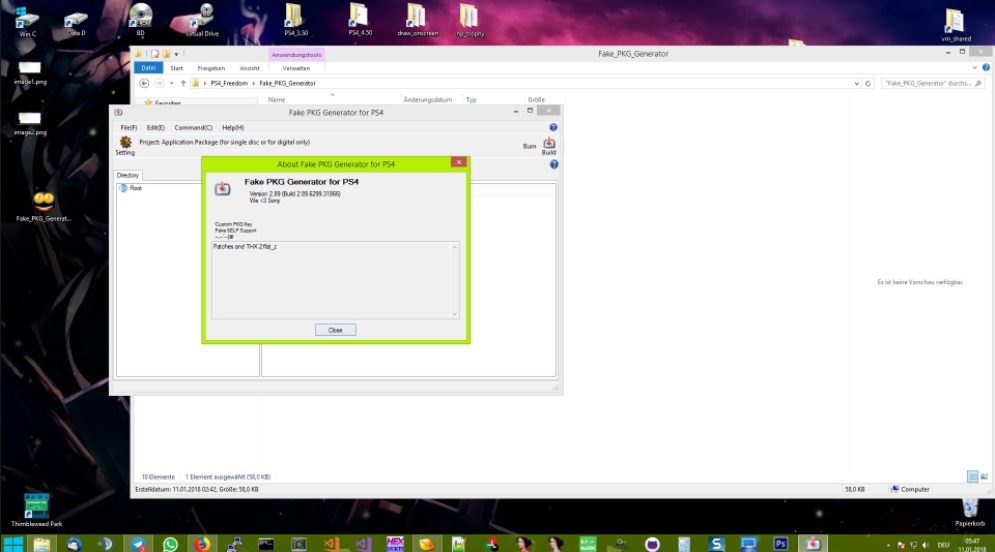This screenshot has width=995, height=552.
Task: Click Fake_PKG_Generator in the address breadcrumb
Action: point(287,83)
